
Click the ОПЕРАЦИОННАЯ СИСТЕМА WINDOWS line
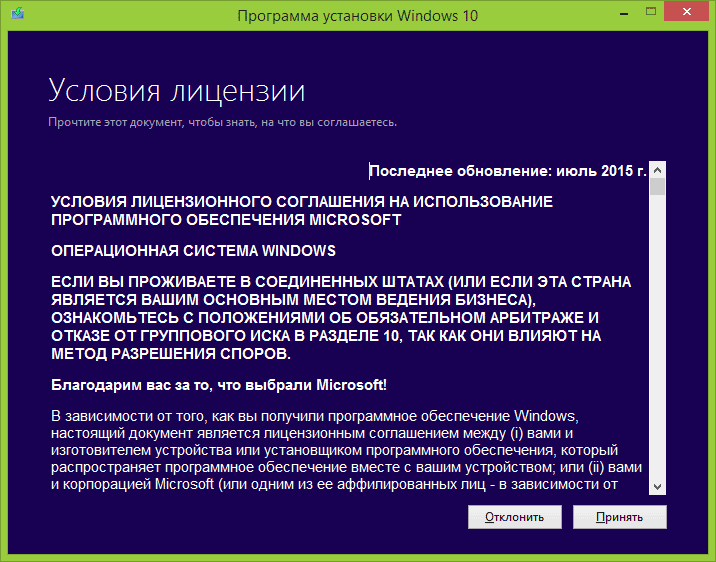point(193,250)
